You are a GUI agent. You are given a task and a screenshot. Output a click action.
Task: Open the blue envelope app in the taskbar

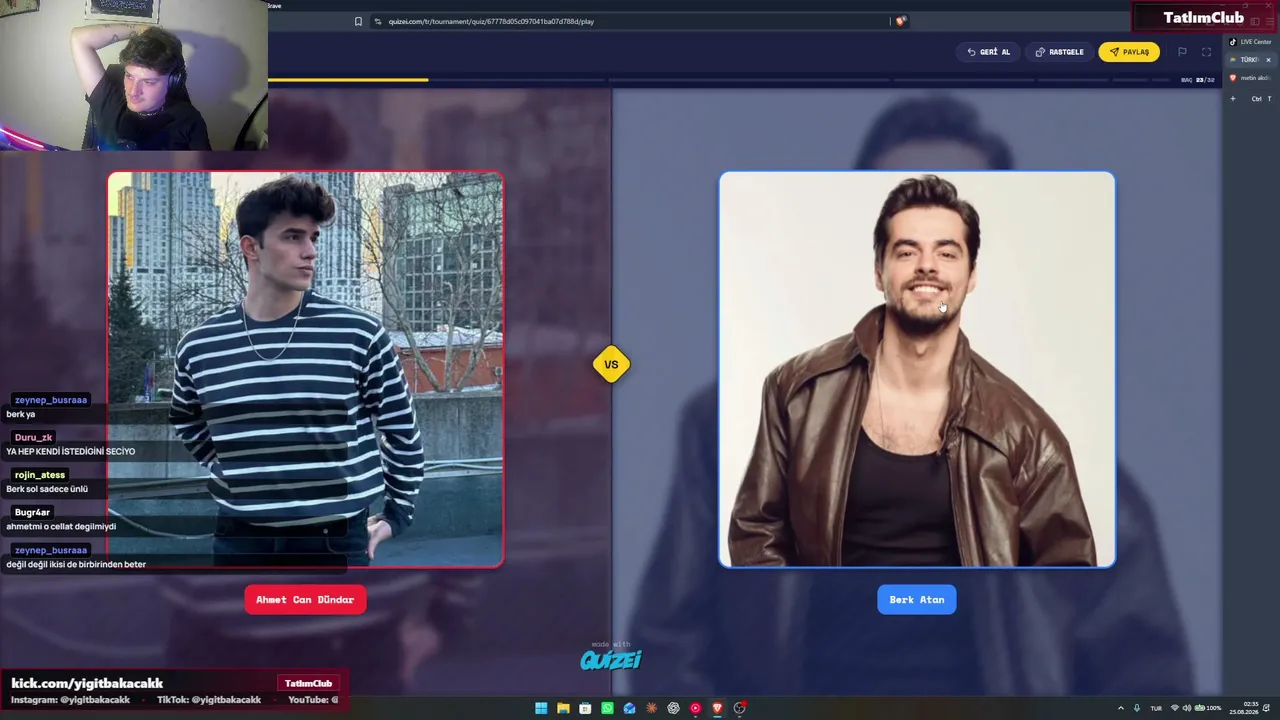pos(629,708)
